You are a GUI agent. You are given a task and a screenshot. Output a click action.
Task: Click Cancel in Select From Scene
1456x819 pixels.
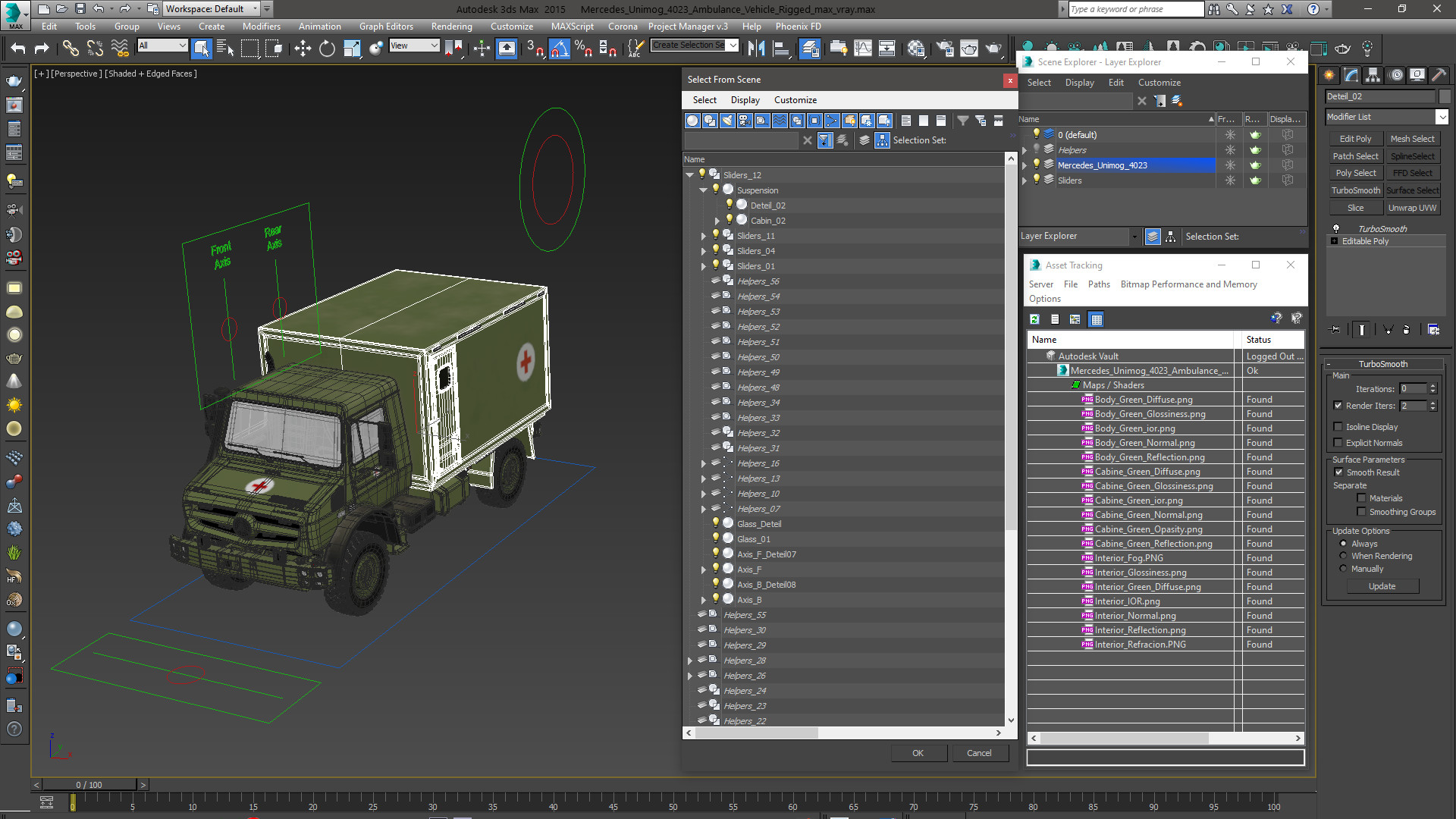[979, 753]
